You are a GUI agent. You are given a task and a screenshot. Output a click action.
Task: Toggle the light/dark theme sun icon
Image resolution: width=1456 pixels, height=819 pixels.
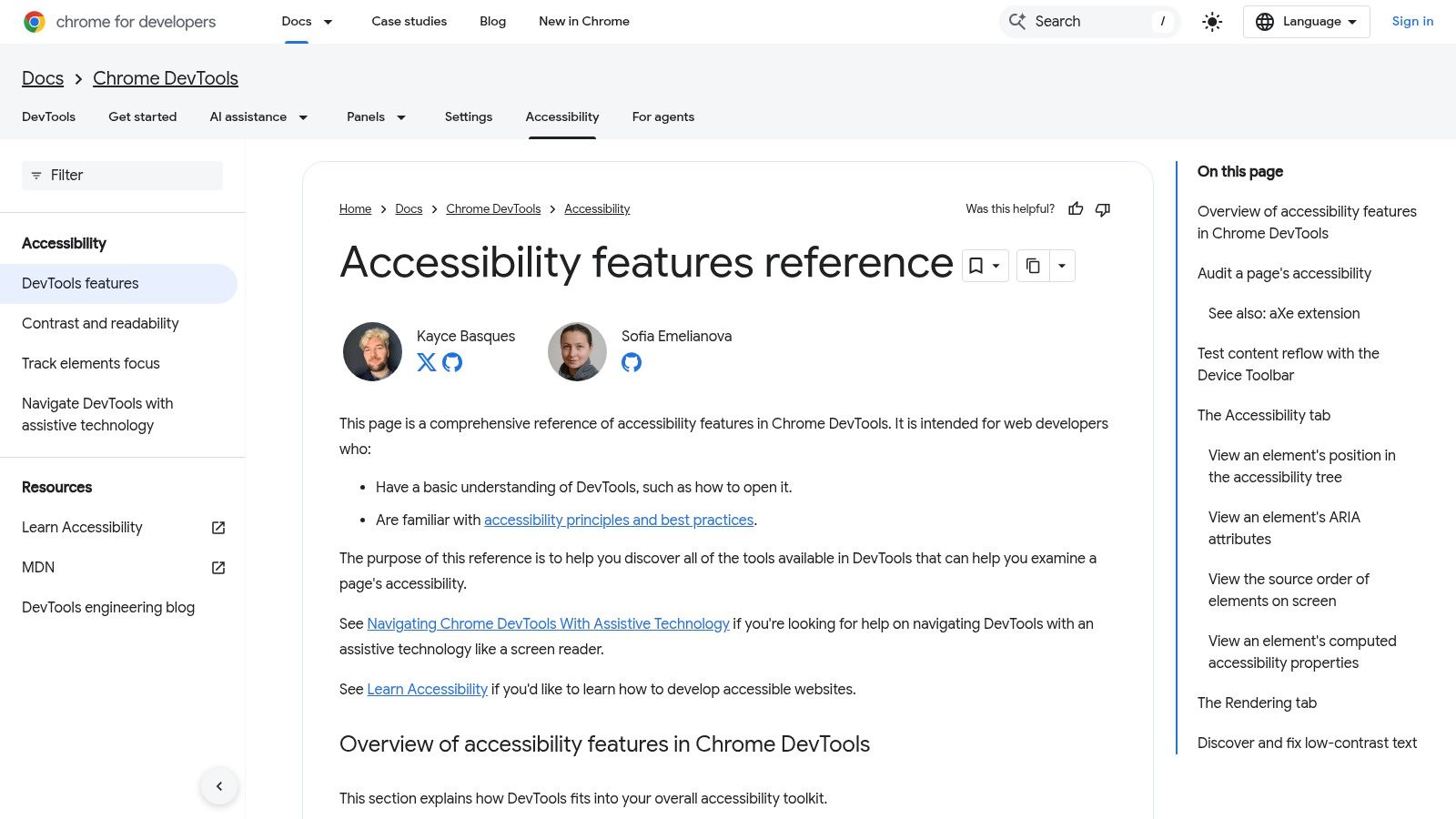[1211, 22]
